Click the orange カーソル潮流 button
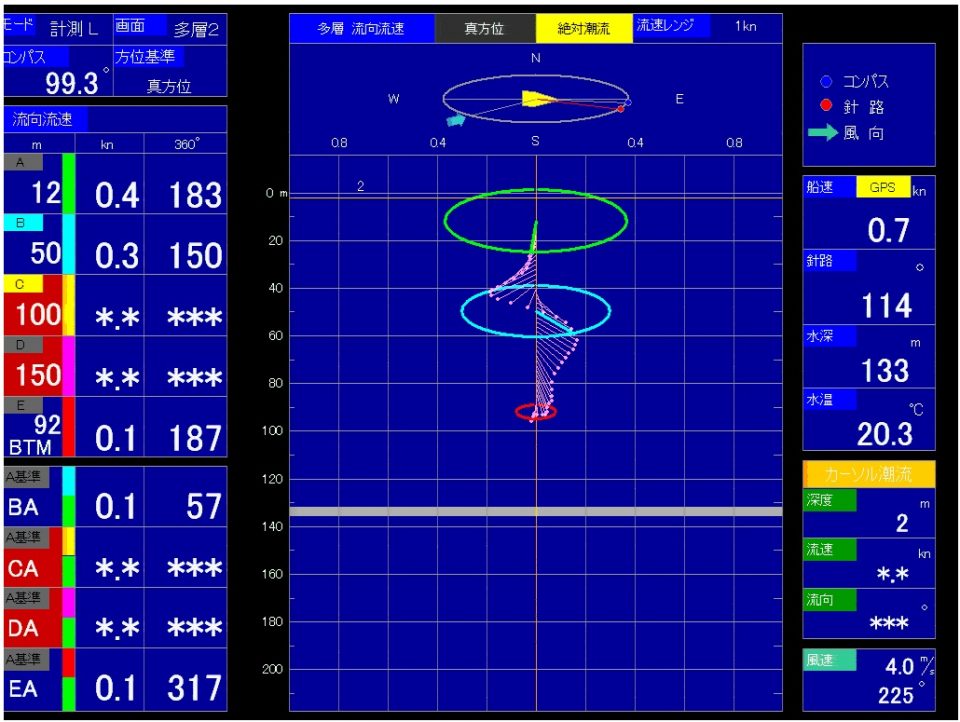This screenshot has height=722, width=960. (869, 474)
